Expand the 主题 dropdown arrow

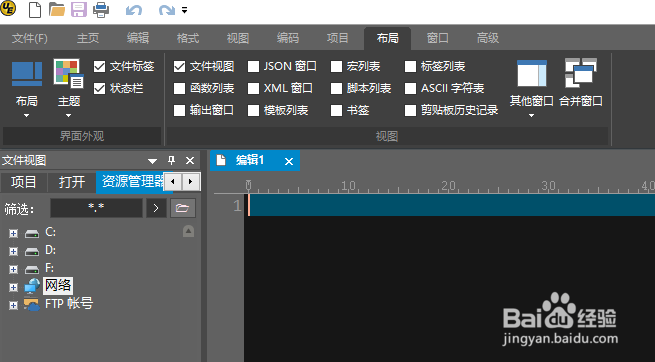tap(69, 116)
